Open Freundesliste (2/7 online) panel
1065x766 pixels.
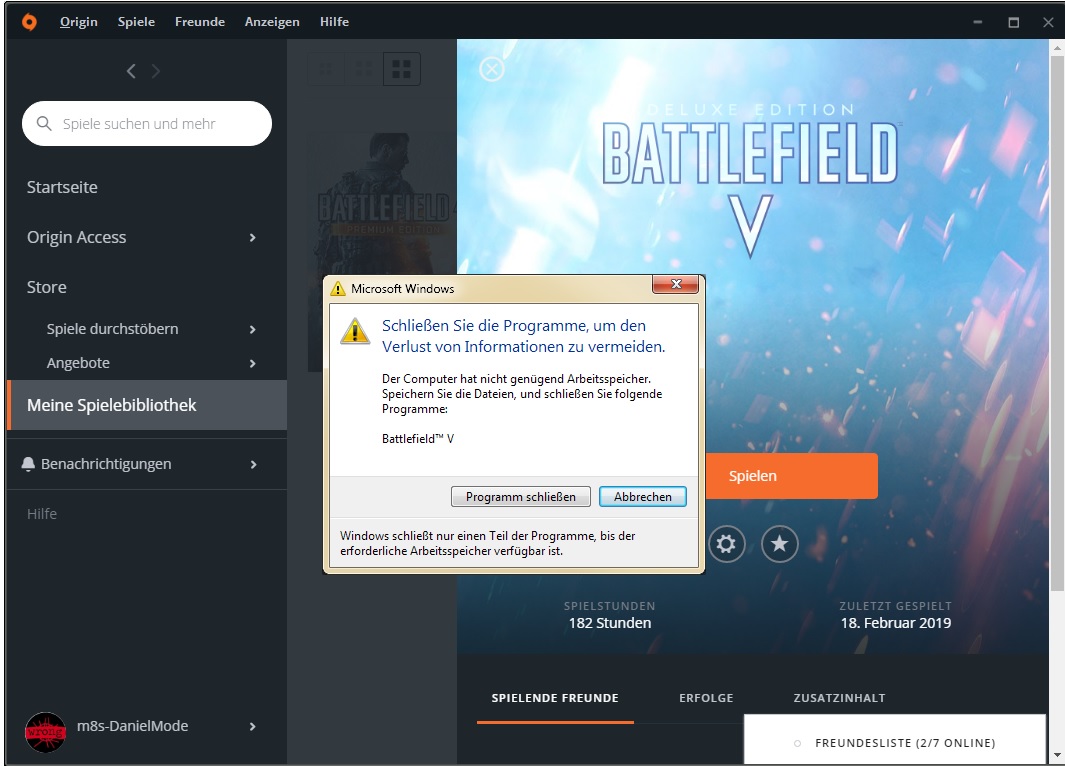[x=895, y=739]
